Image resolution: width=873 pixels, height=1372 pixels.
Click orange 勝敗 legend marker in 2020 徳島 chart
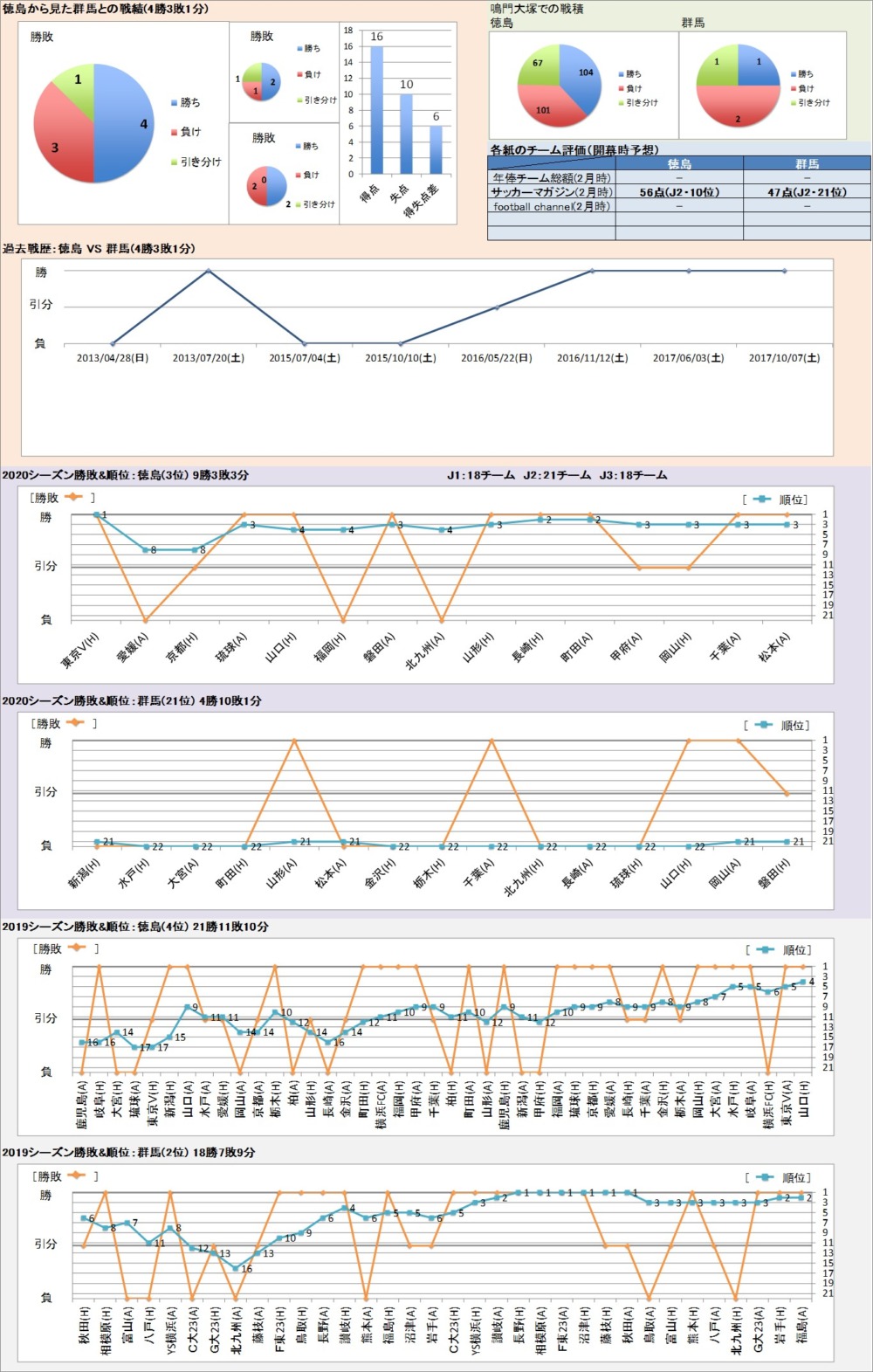pos(73,497)
